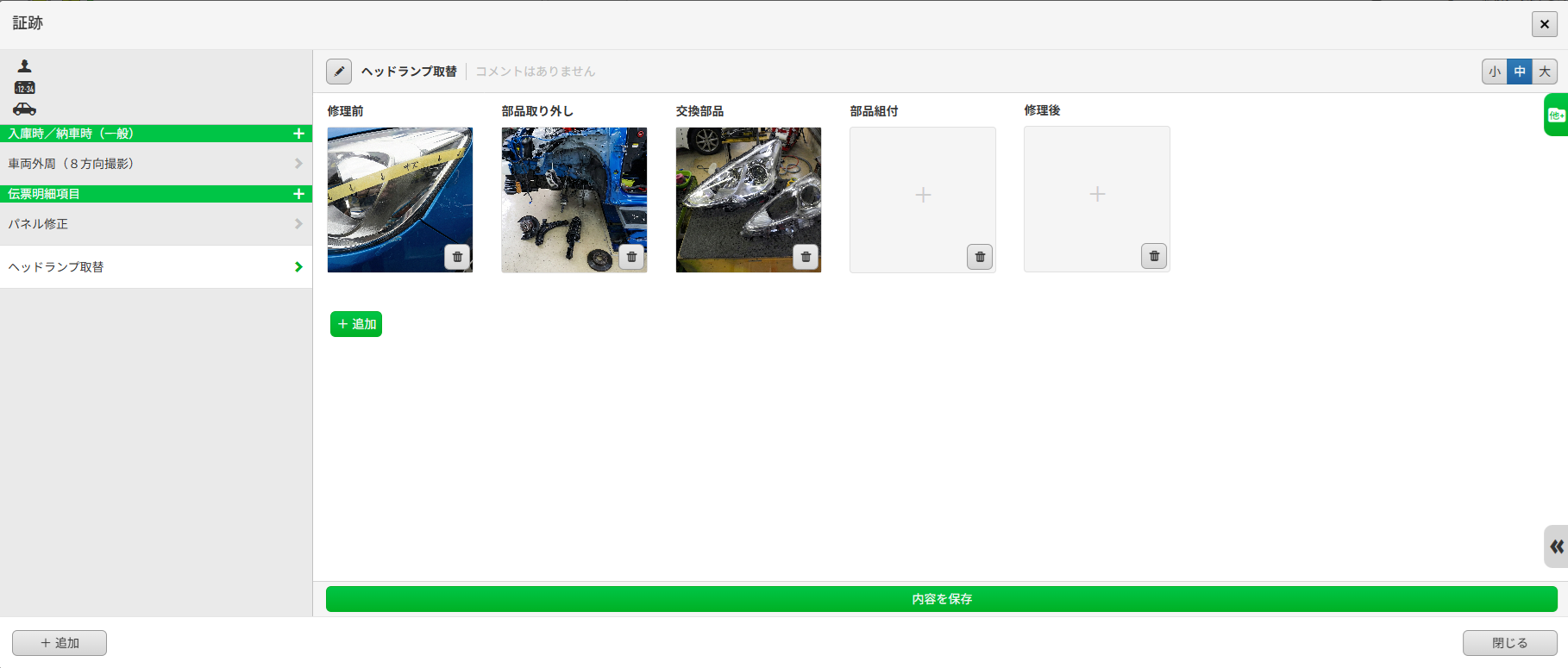Click the 交換部品 label
This screenshot has height=668, width=1568.
pos(700,111)
